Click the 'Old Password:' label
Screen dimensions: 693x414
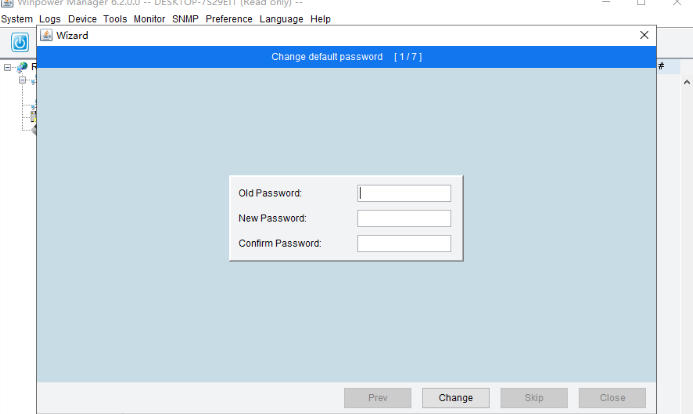[270, 193]
